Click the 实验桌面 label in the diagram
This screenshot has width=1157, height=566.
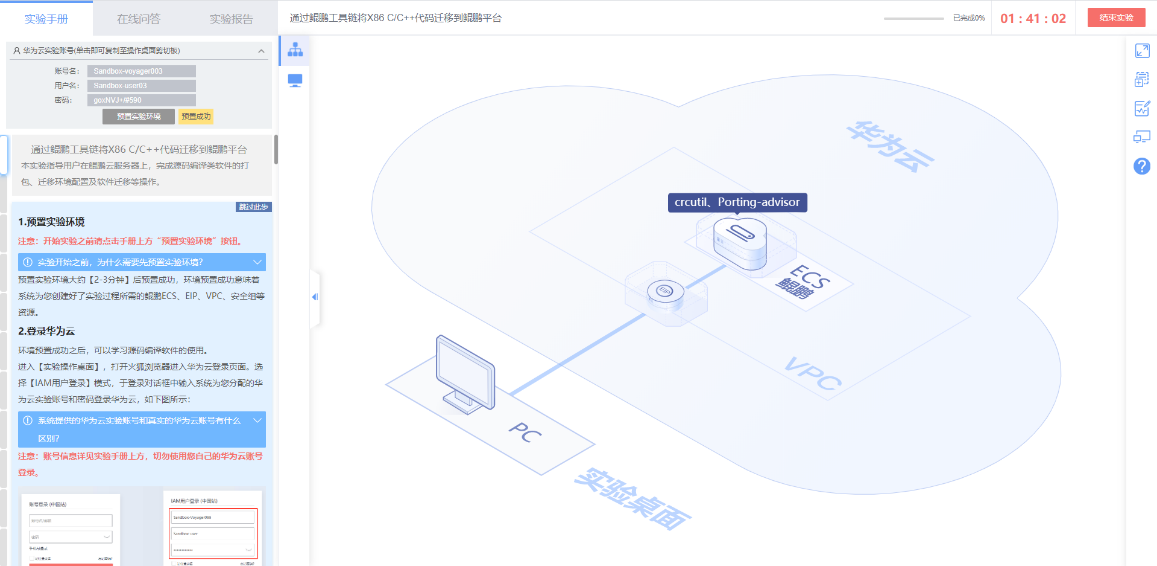point(633,500)
